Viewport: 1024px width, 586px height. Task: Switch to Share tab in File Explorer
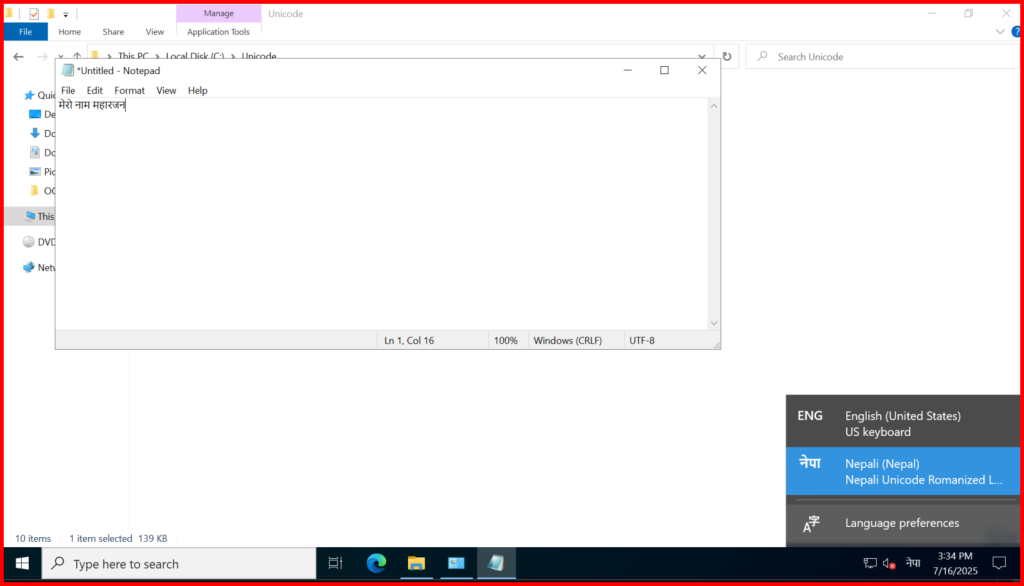pyautogui.click(x=113, y=31)
